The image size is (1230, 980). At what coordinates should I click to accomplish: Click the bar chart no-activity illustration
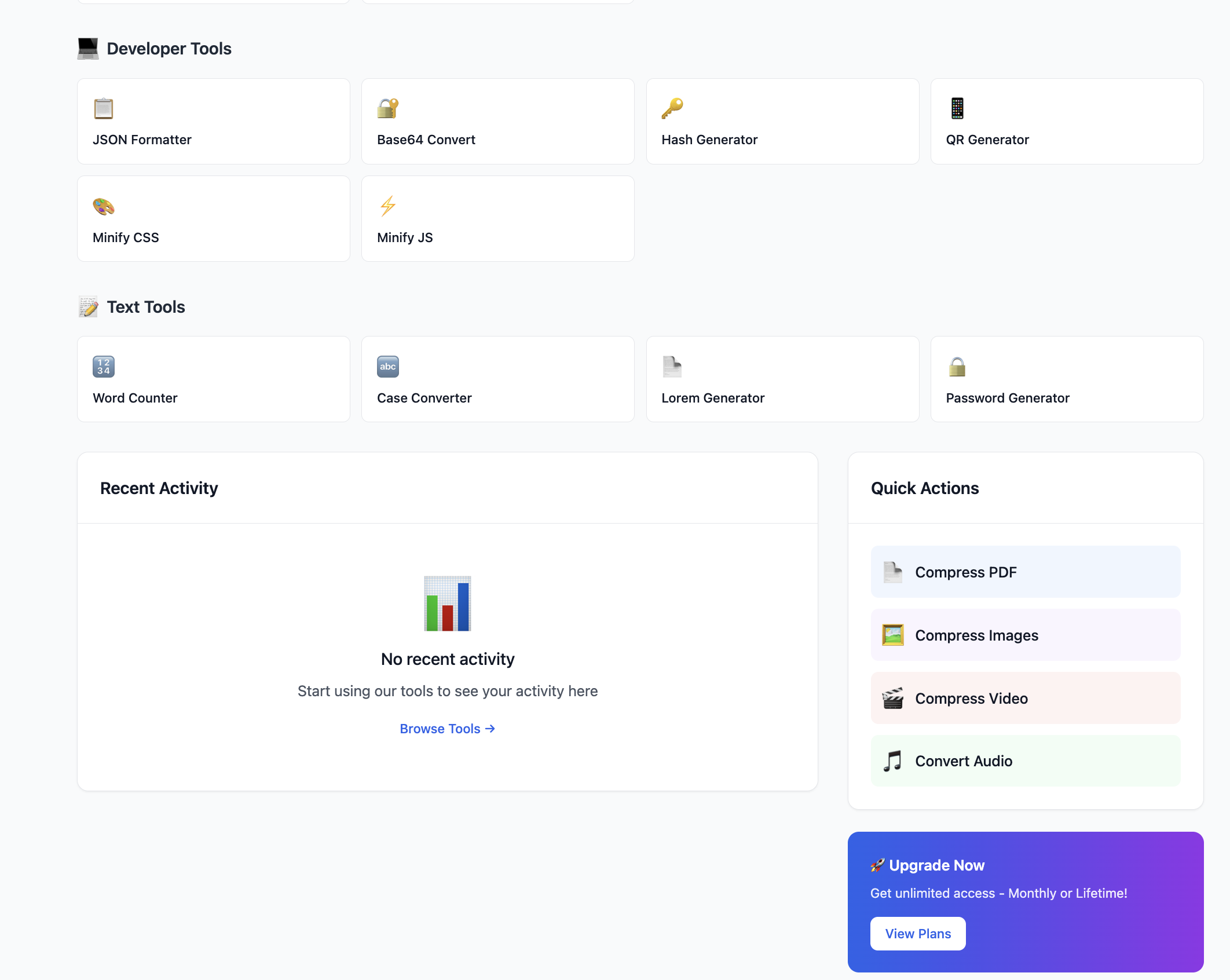pyautogui.click(x=447, y=604)
